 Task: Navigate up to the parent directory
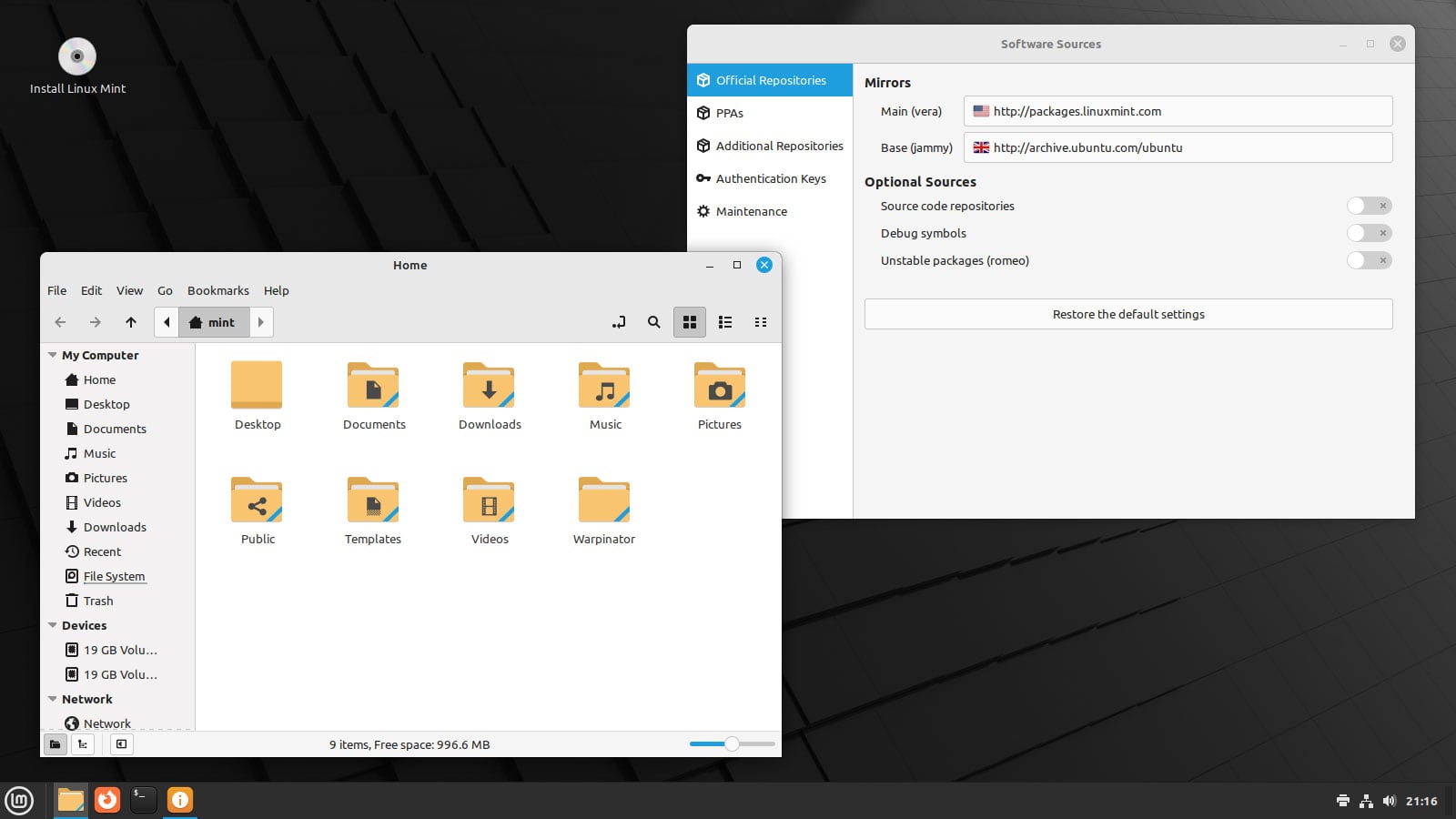(130, 322)
